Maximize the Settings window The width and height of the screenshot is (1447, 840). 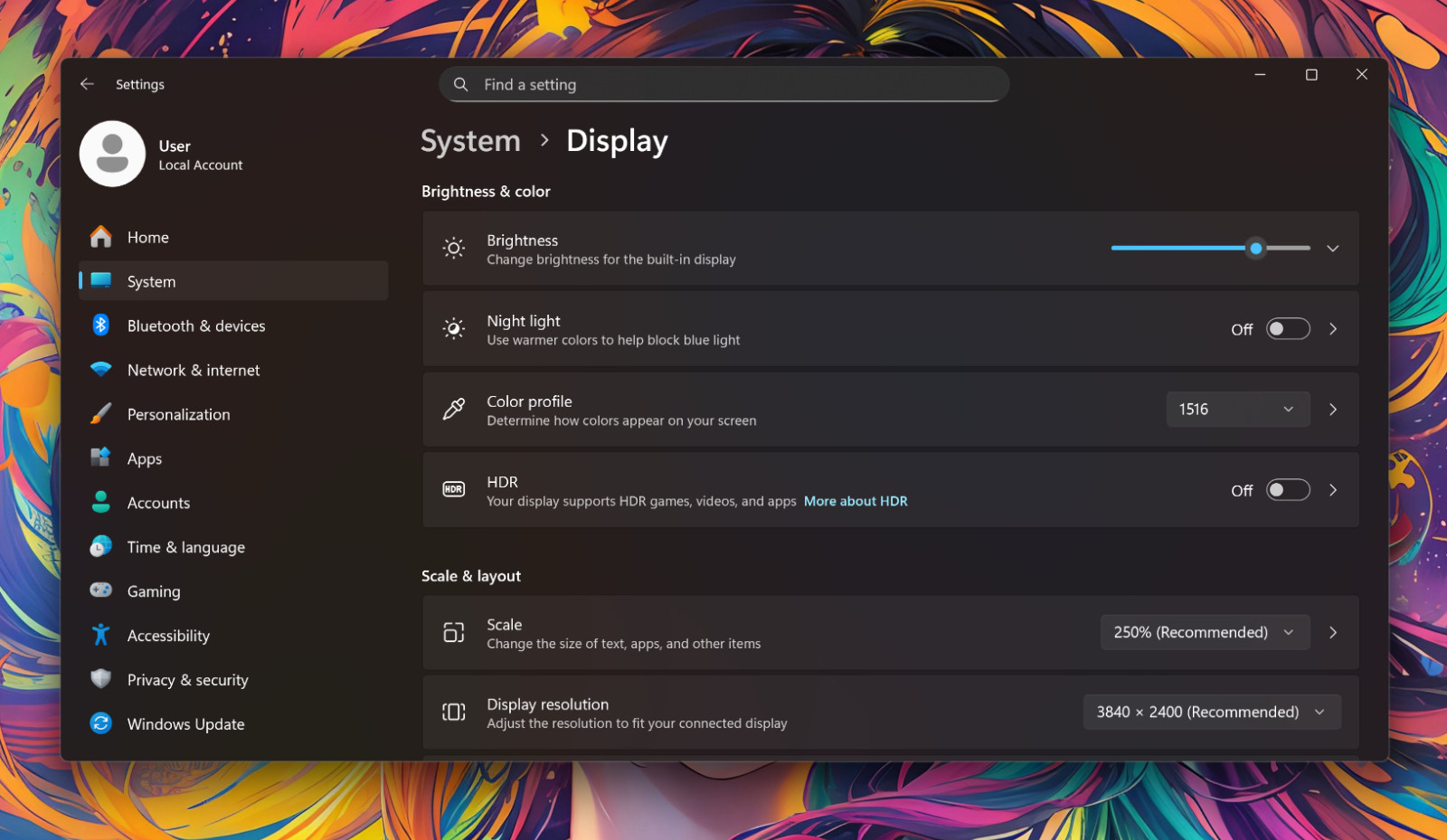1311,74
